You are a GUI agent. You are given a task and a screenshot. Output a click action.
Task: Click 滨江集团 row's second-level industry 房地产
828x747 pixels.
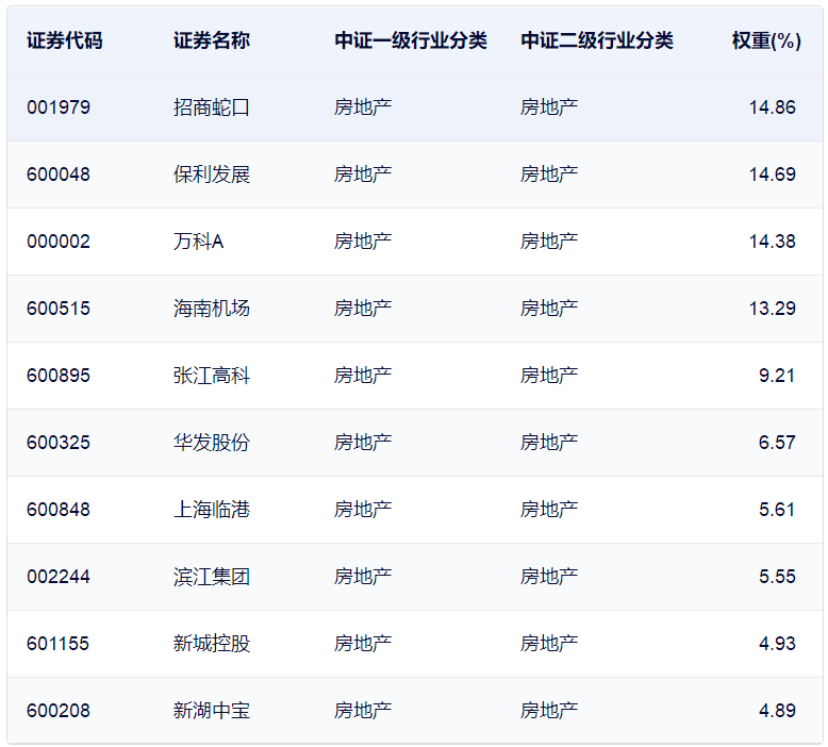549,576
